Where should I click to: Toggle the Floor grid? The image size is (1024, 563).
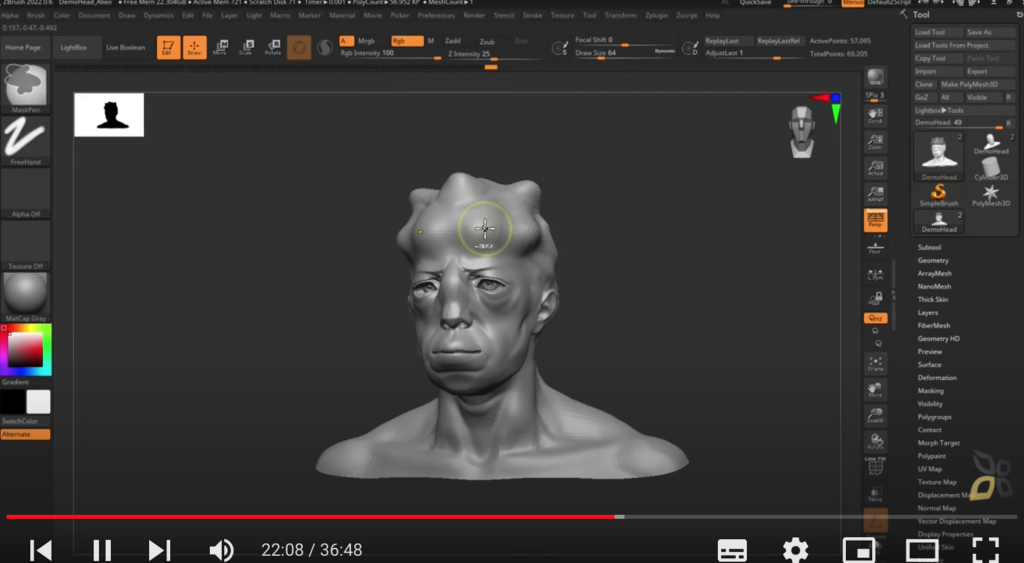point(875,248)
